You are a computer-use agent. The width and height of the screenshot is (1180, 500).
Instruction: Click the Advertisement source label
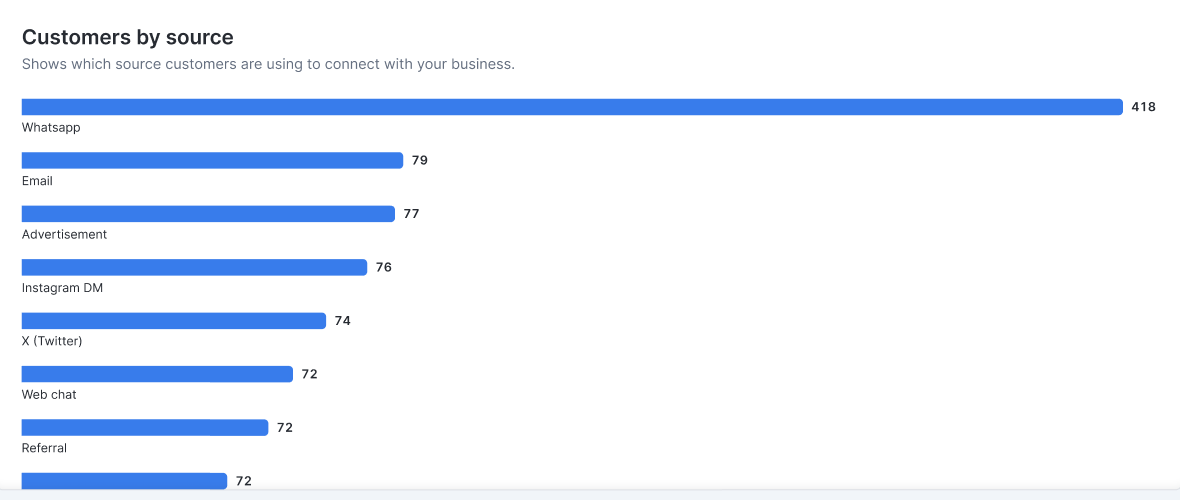click(65, 235)
